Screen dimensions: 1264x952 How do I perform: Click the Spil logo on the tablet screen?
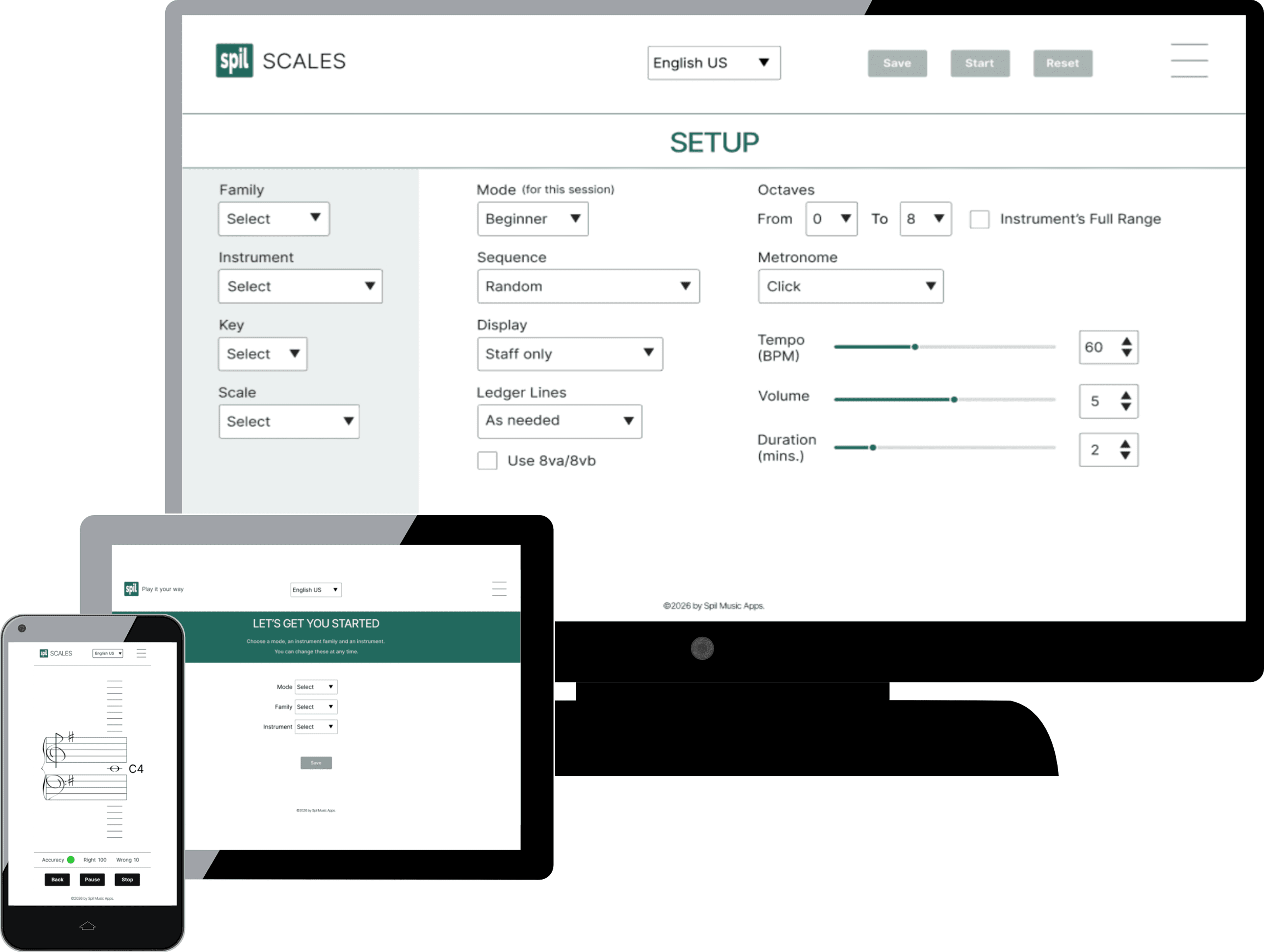pyautogui.click(x=131, y=589)
